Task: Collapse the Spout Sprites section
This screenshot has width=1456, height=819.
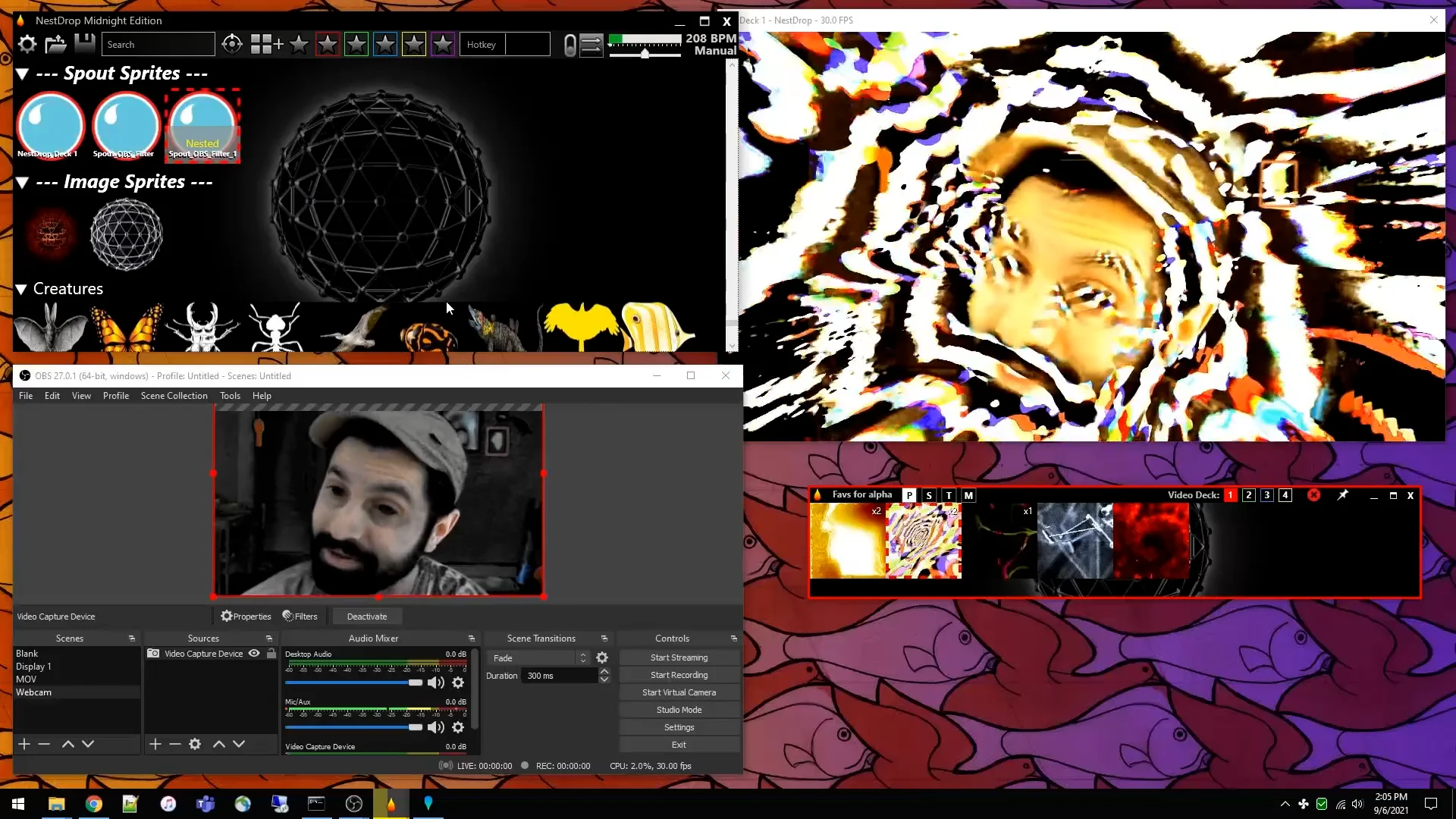Action: click(x=22, y=73)
